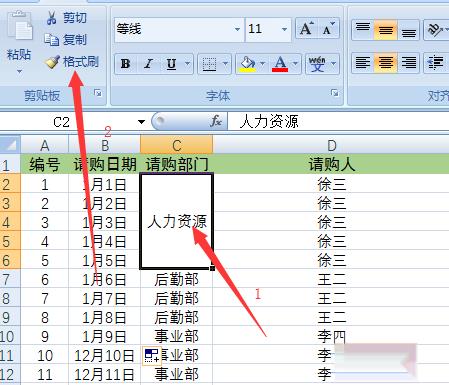
Task: Apply cell Borders button
Action: (209, 63)
